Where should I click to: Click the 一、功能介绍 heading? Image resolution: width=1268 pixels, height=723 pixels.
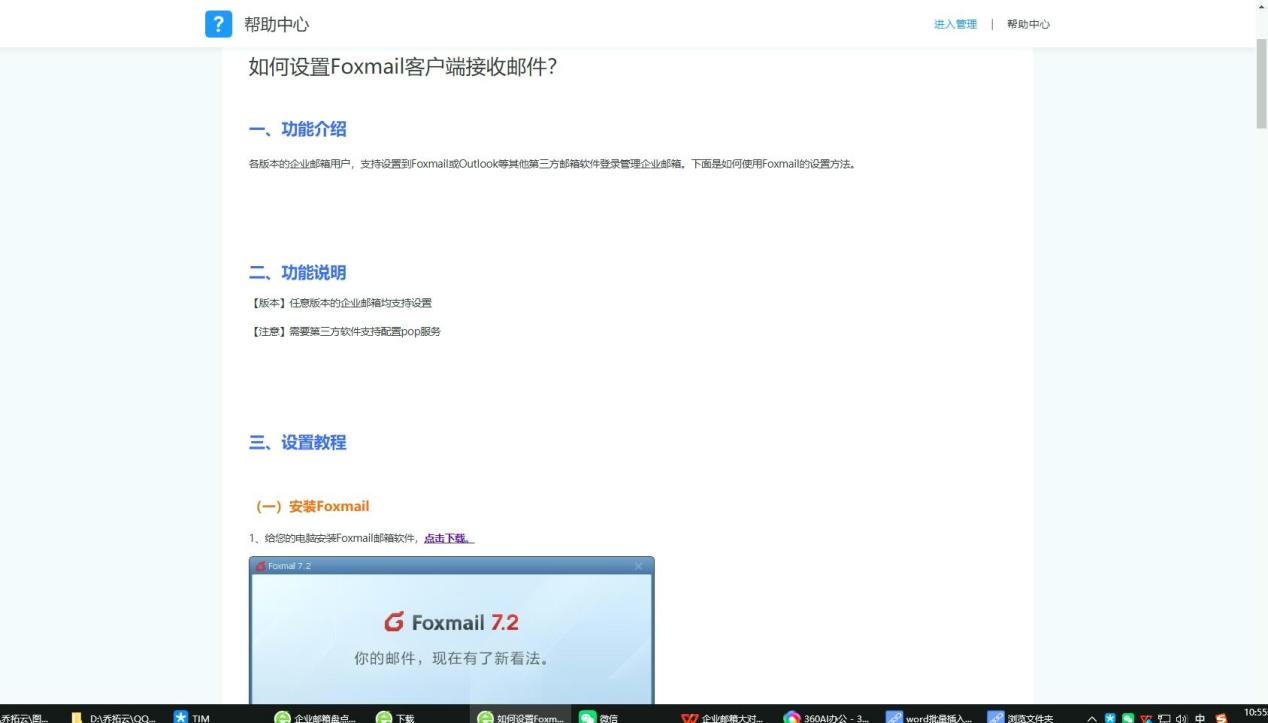[x=298, y=129]
